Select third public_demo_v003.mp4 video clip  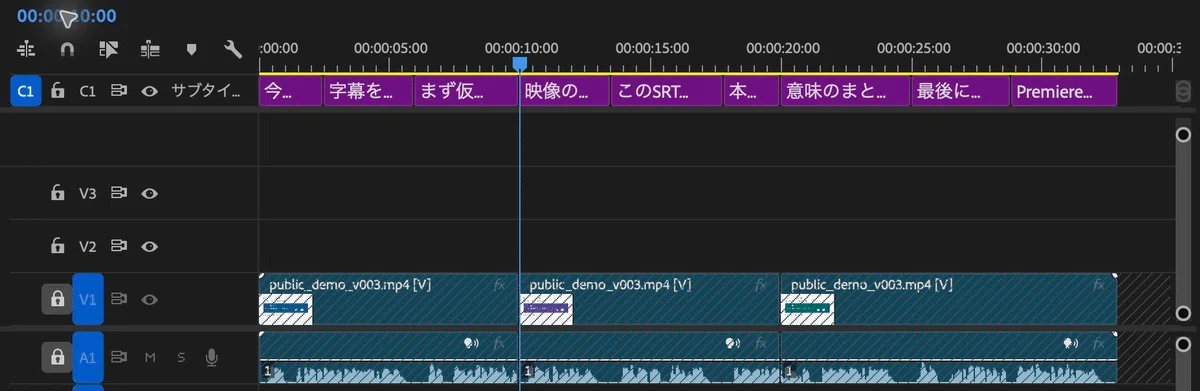(948, 299)
